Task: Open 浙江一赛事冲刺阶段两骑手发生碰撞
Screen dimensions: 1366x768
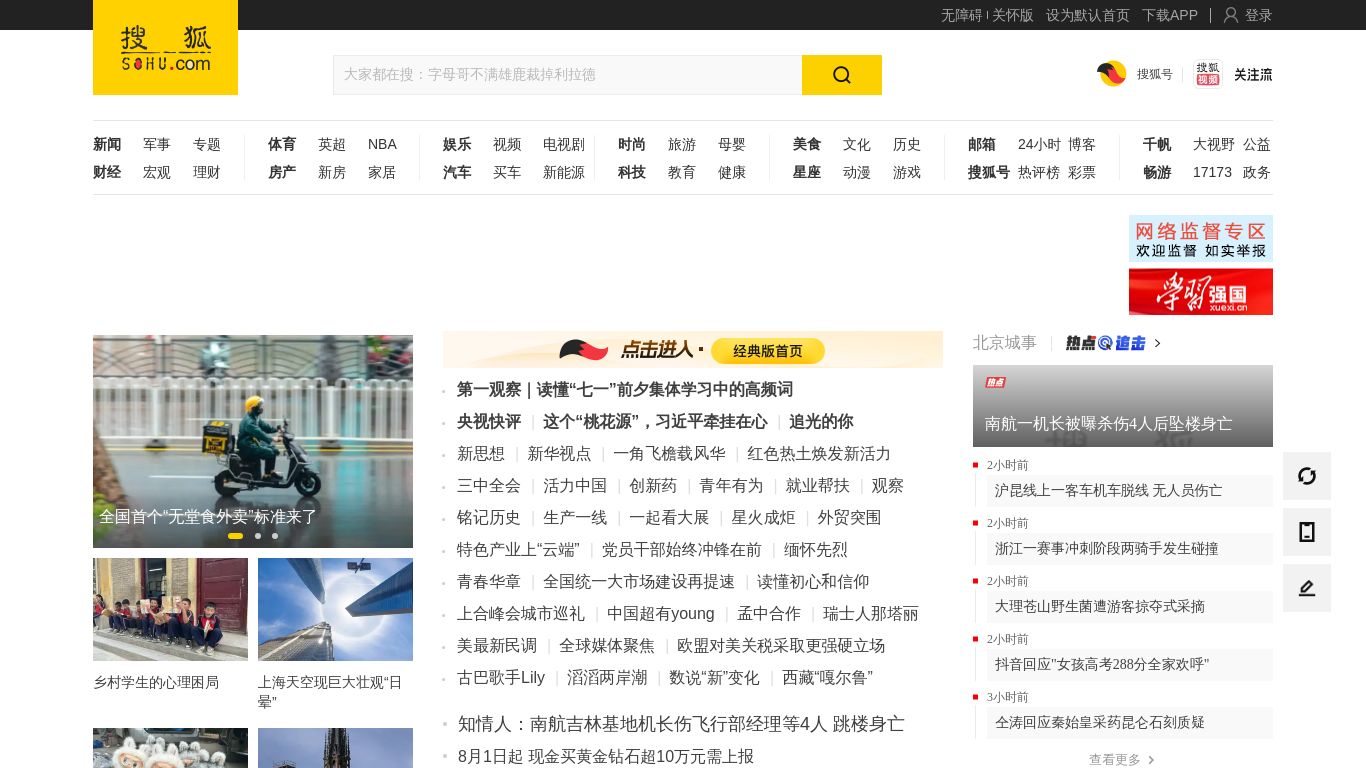Action: (x=1130, y=548)
